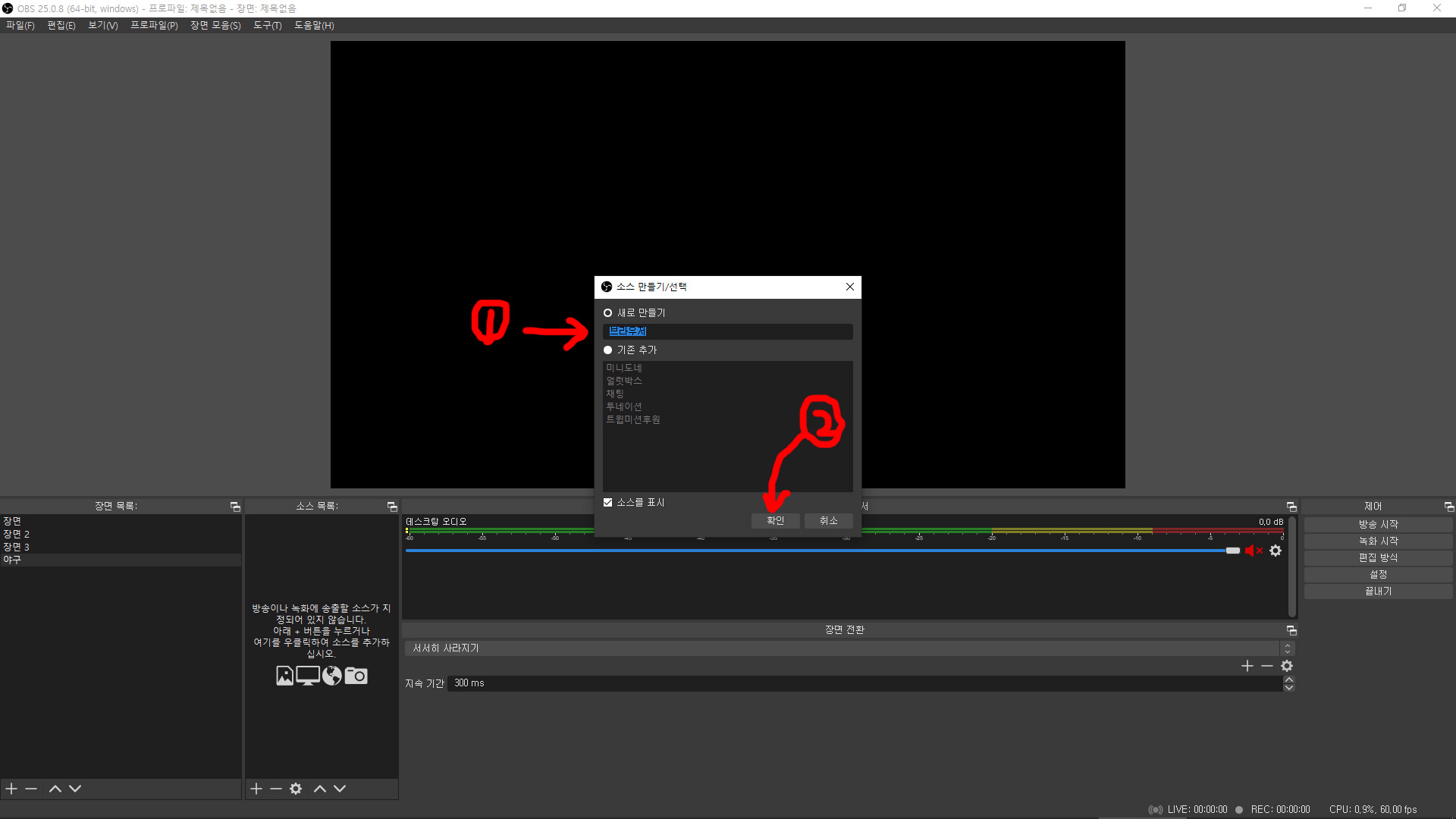Increase duration with the stepper up arrow

click(x=1288, y=679)
